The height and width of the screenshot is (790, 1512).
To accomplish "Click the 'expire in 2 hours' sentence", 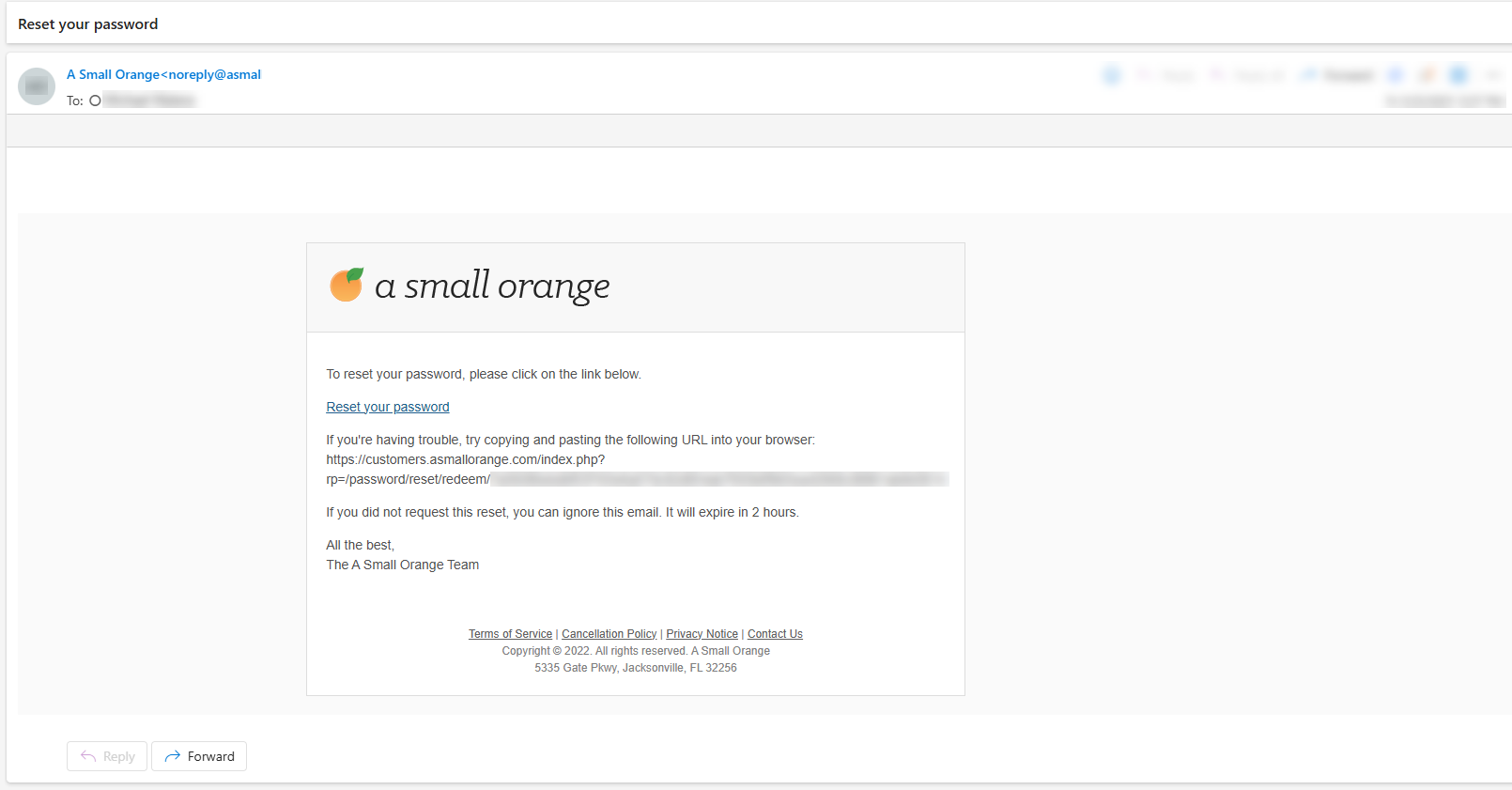I will pyautogui.click(x=563, y=512).
